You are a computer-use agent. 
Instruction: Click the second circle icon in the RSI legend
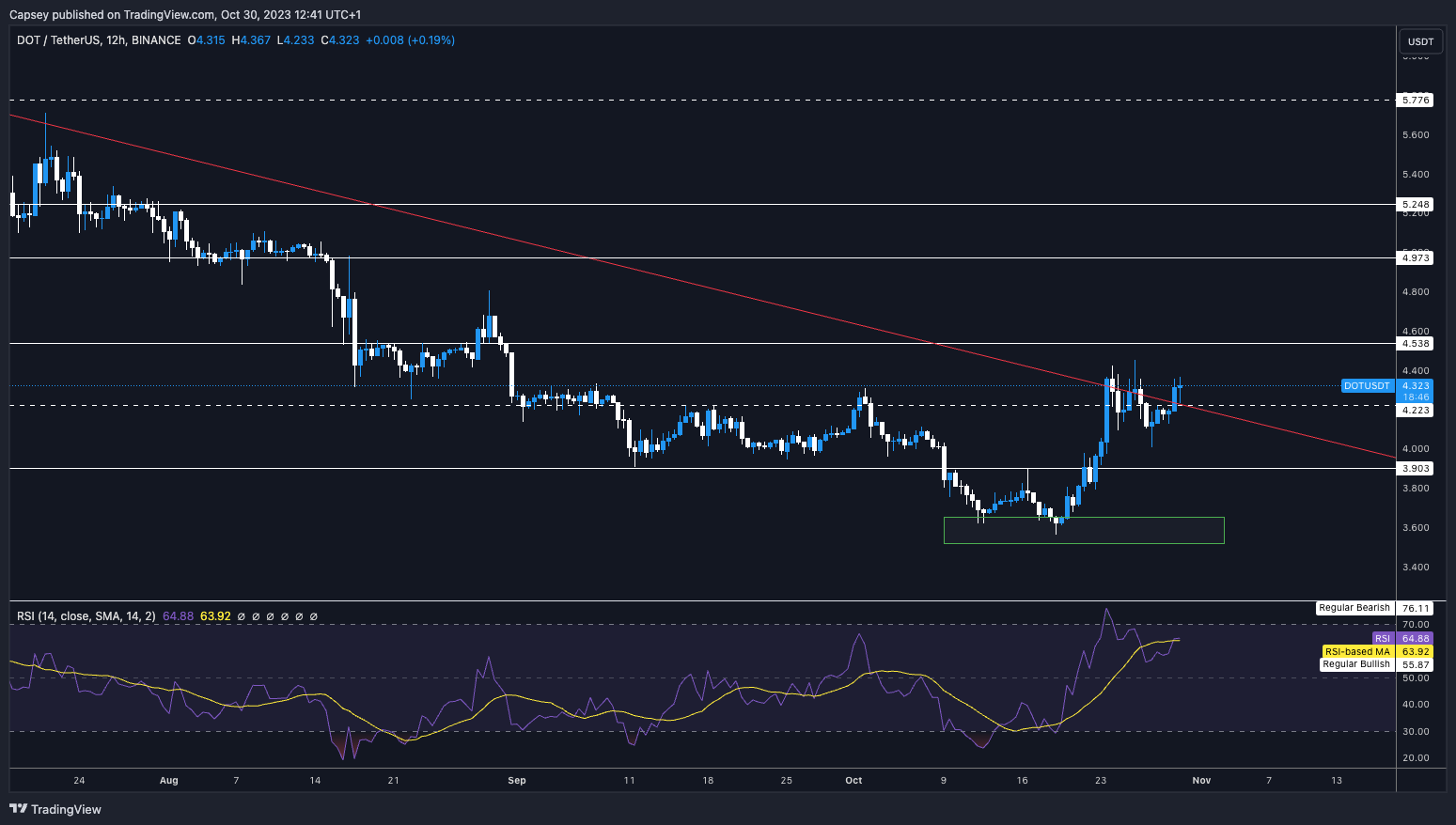pyautogui.click(x=255, y=616)
